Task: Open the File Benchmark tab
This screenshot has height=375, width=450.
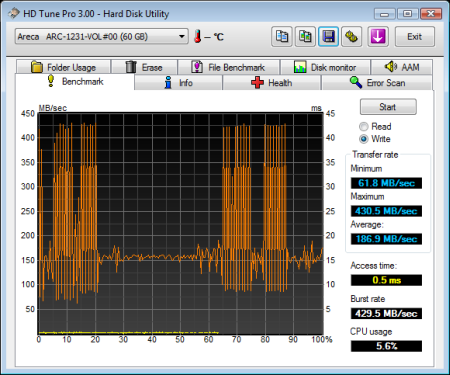Action: click(x=229, y=67)
